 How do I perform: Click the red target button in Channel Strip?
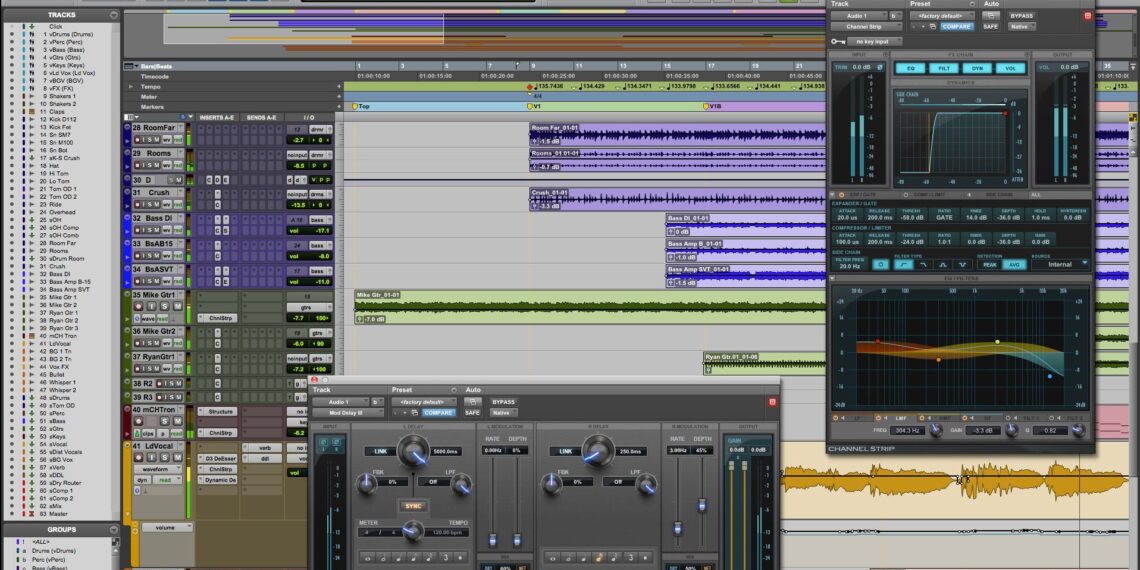click(x=1087, y=16)
